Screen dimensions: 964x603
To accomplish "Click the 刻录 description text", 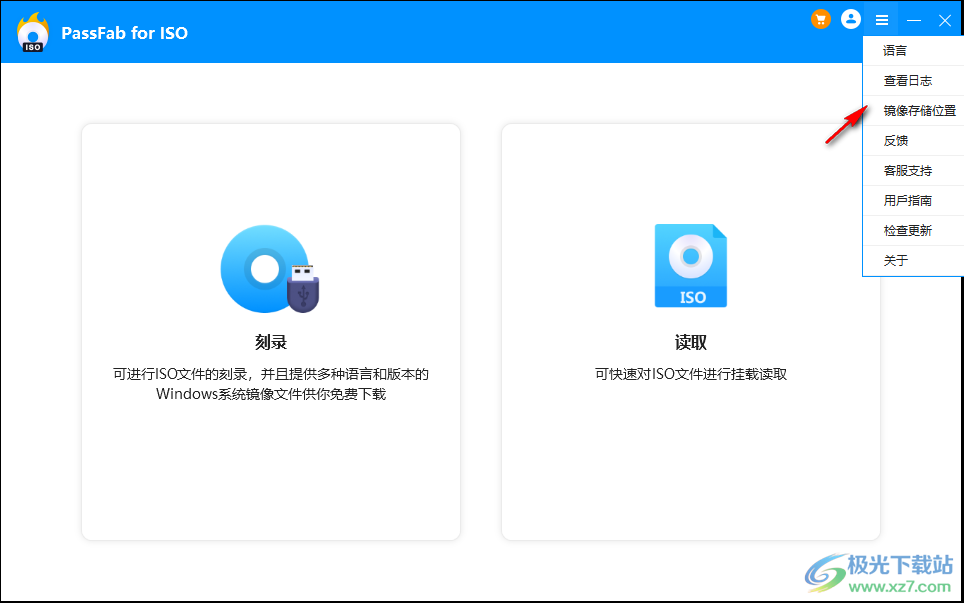I will (x=271, y=384).
